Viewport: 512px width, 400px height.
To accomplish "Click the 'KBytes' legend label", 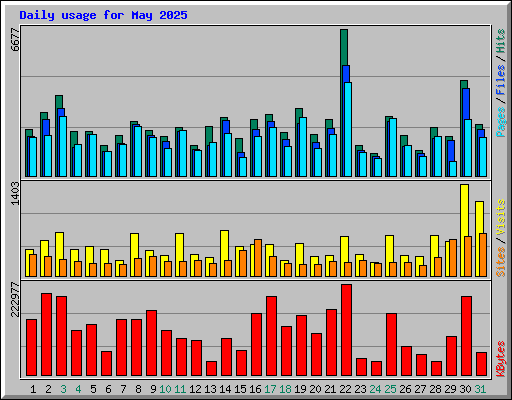I will tap(501, 359).
